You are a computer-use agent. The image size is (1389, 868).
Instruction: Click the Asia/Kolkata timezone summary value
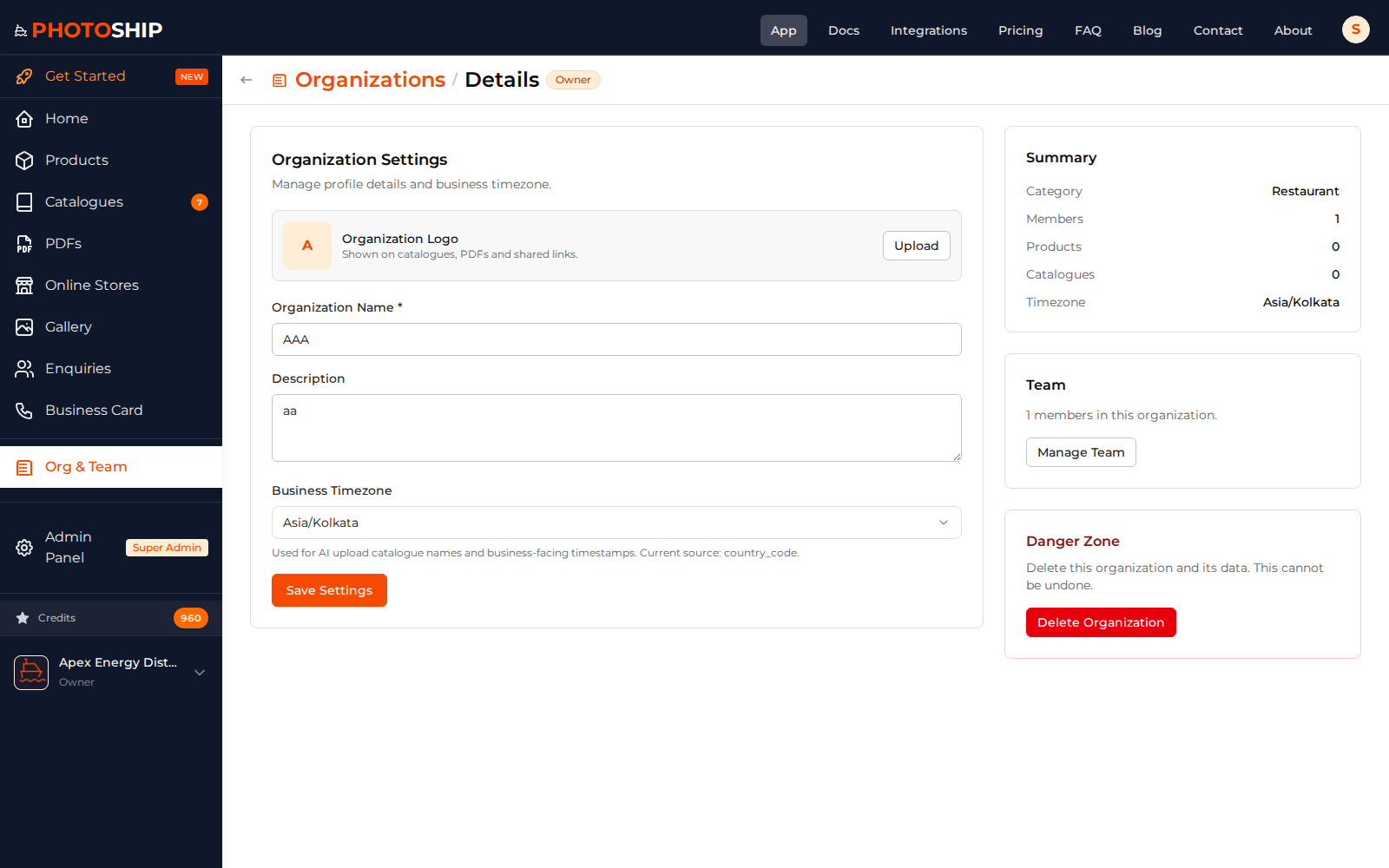click(1300, 302)
